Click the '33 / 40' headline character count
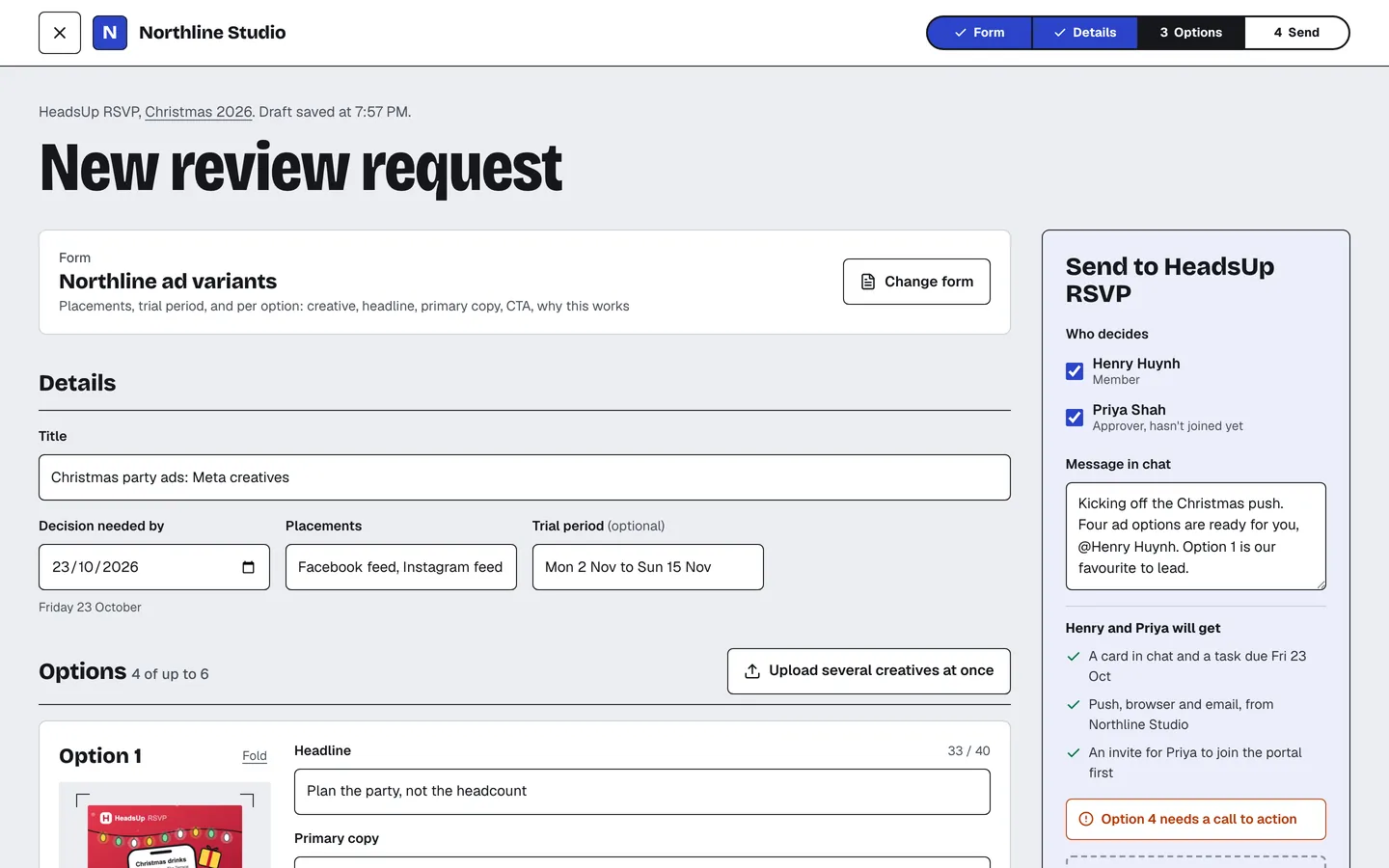The width and height of the screenshot is (1389, 868). coord(968,751)
